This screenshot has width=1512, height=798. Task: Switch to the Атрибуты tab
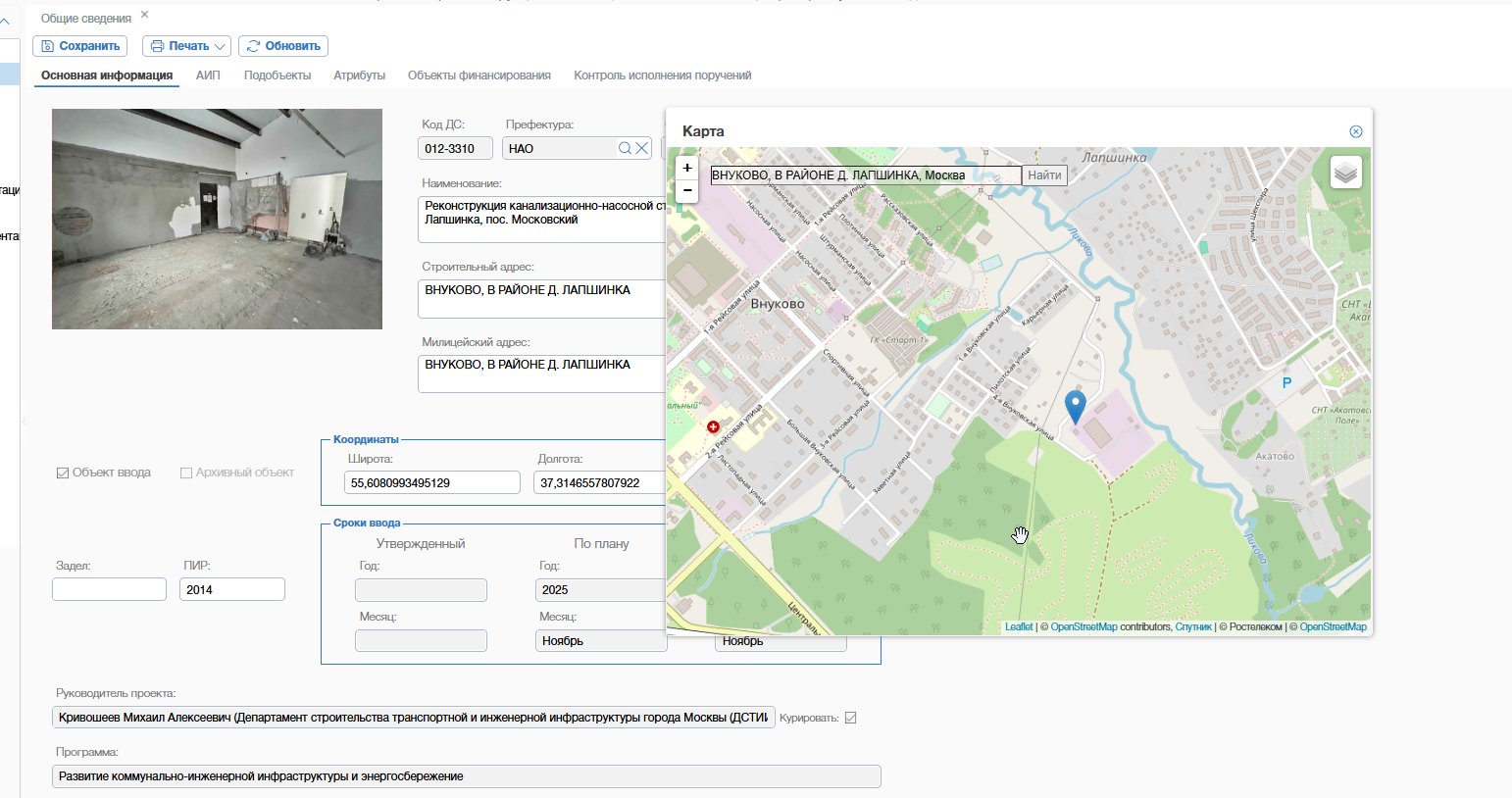(x=359, y=75)
